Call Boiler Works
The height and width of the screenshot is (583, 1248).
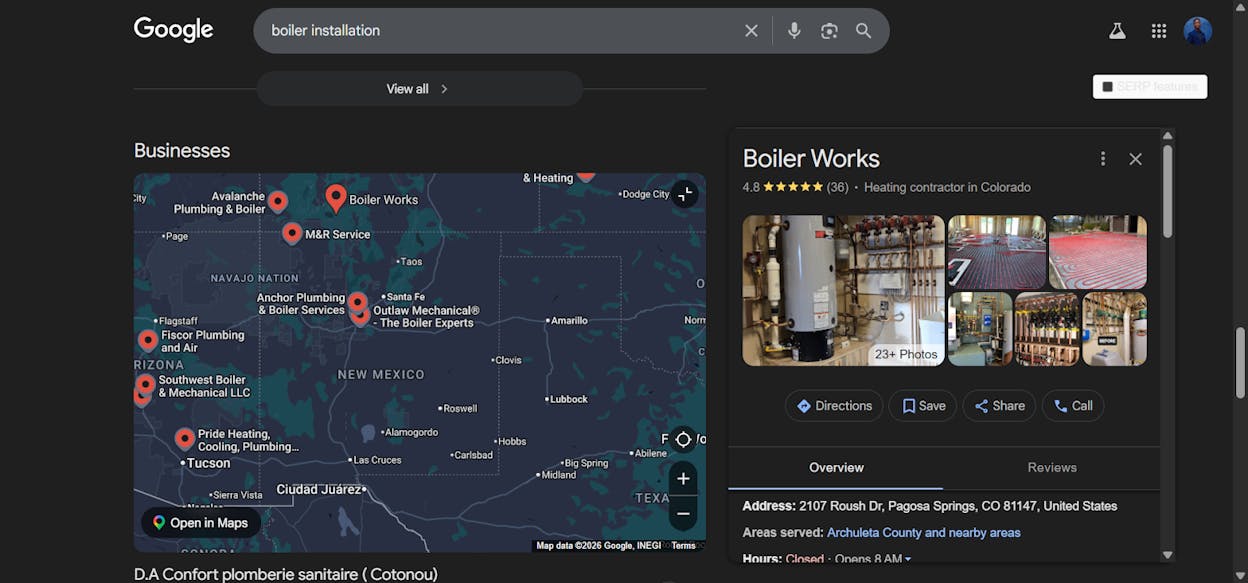click(x=1073, y=406)
